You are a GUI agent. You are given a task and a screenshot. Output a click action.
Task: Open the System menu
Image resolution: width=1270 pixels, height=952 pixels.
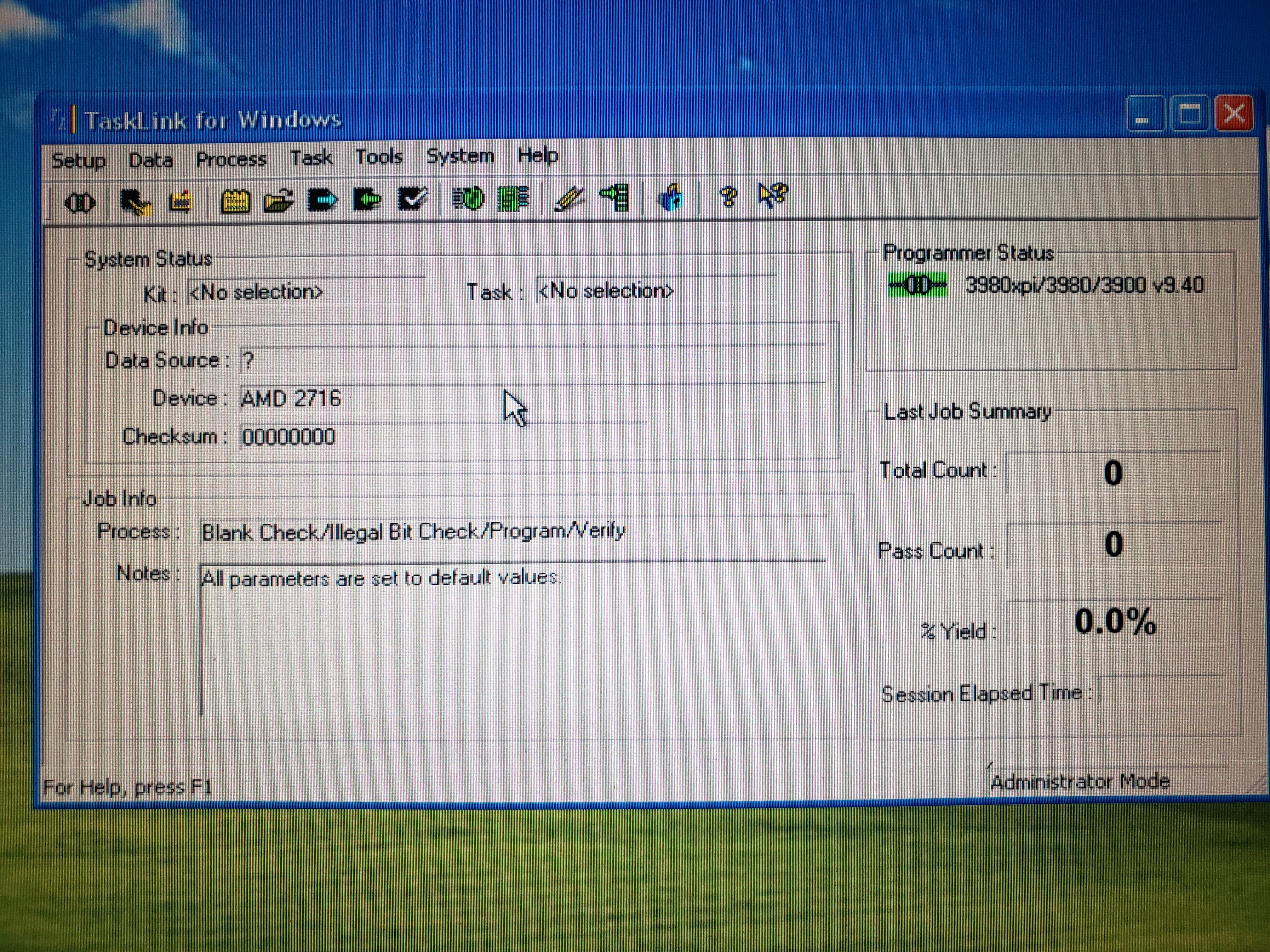(460, 156)
